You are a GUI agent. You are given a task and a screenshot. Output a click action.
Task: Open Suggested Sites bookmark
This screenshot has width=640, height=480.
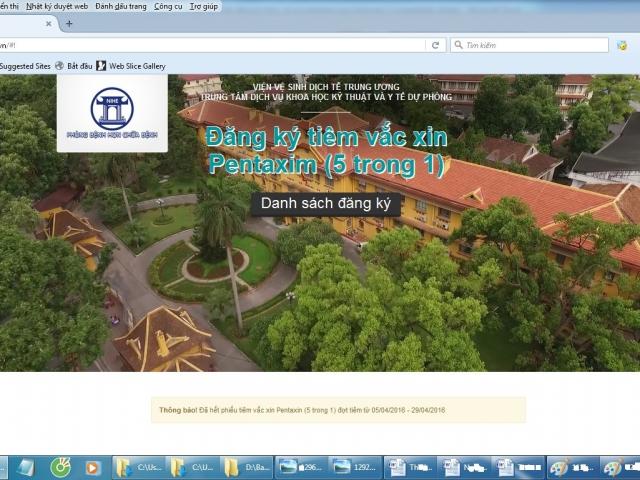click(25, 66)
